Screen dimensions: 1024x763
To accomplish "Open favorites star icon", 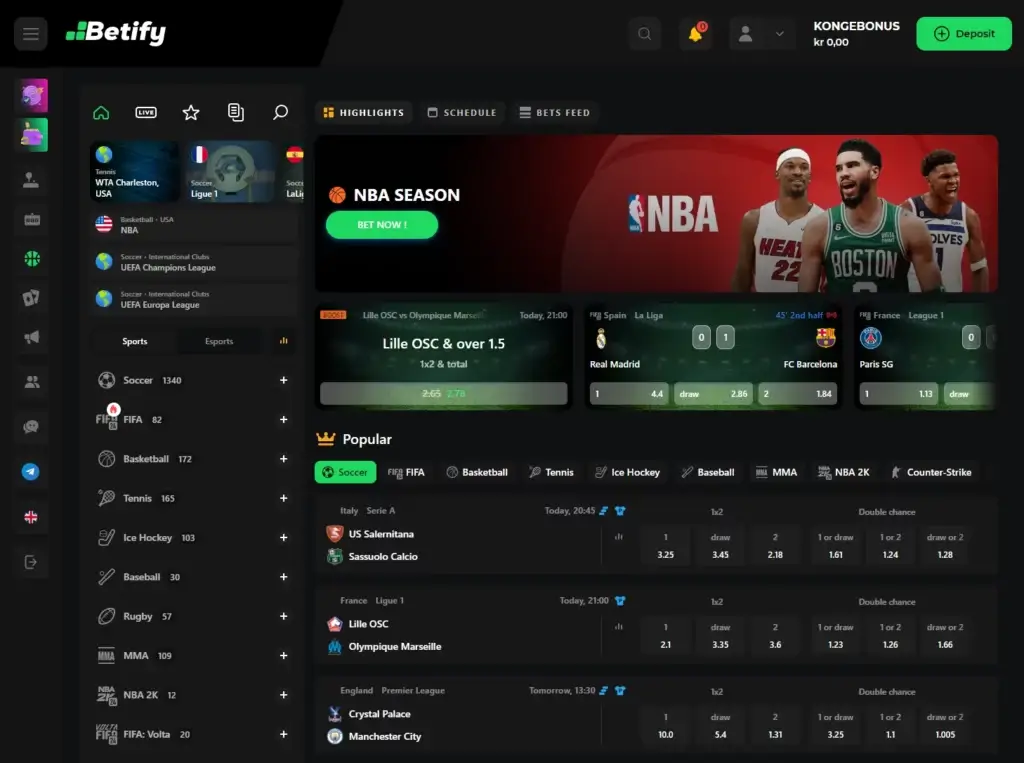I will pos(191,112).
